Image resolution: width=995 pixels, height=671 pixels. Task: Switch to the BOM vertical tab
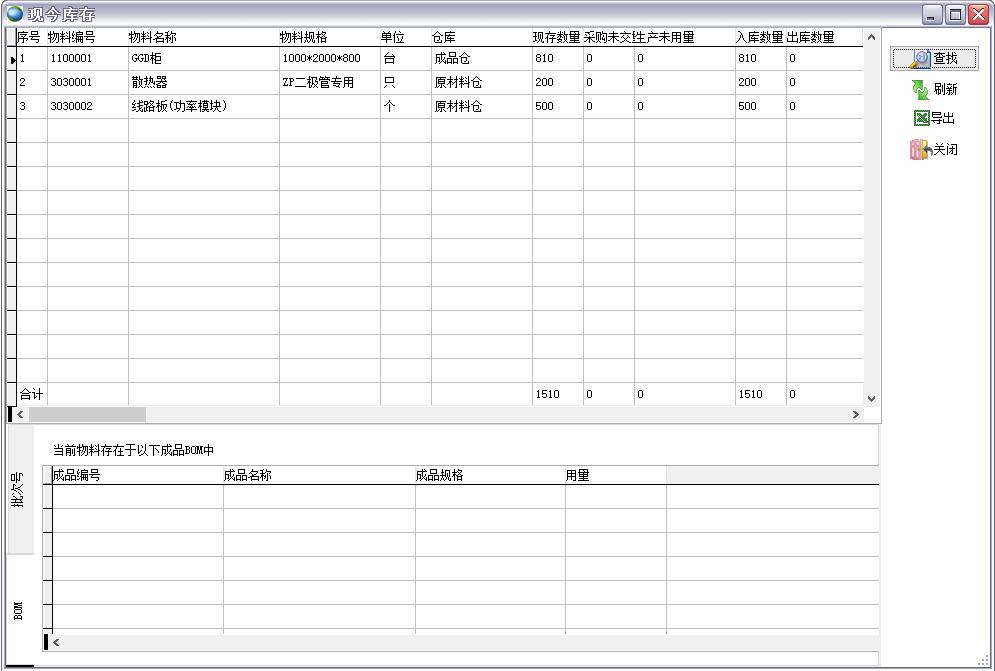point(19,610)
